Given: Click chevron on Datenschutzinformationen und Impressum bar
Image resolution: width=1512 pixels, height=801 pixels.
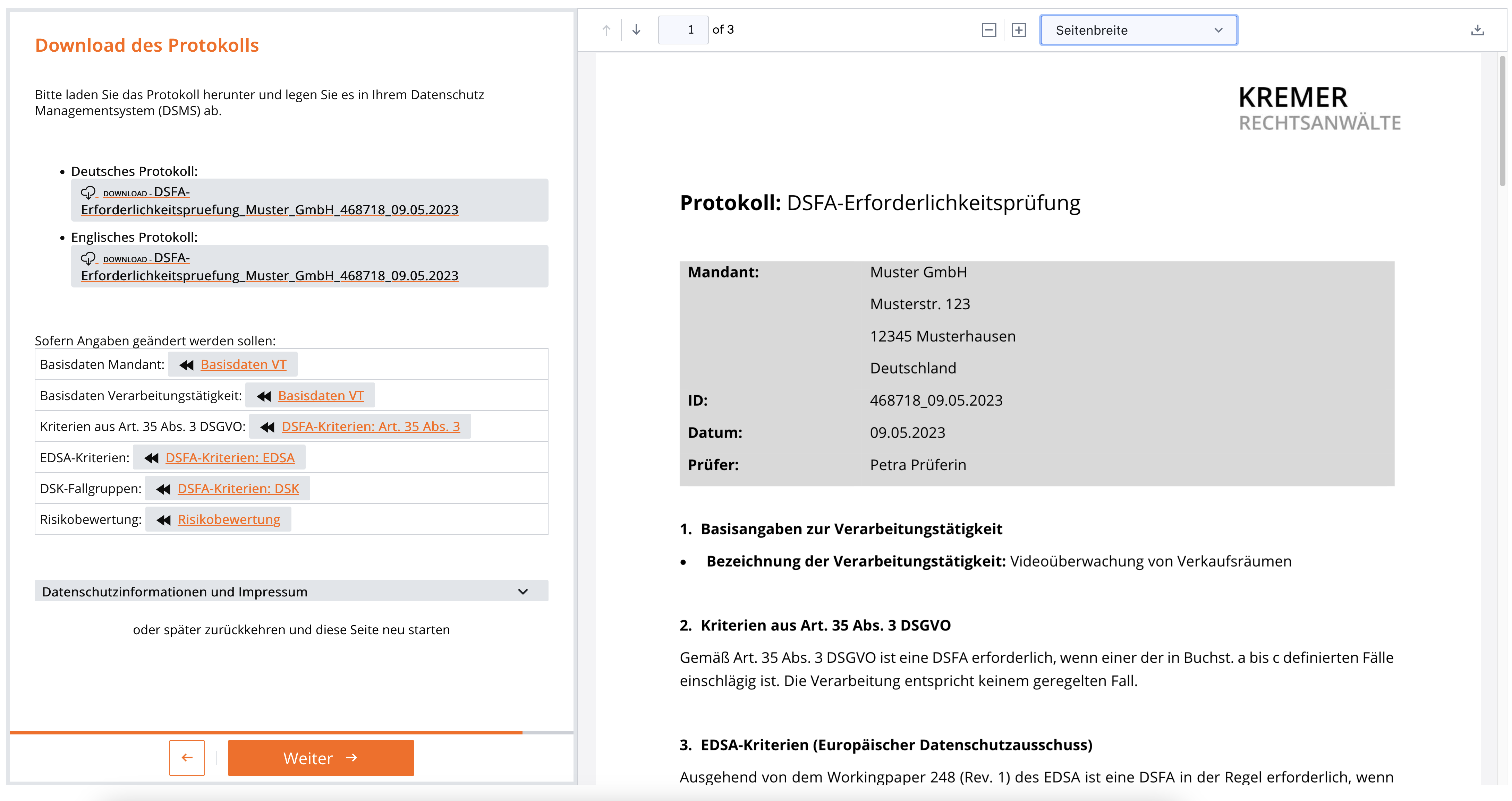Looking at the screenshot, I should 523,592.
